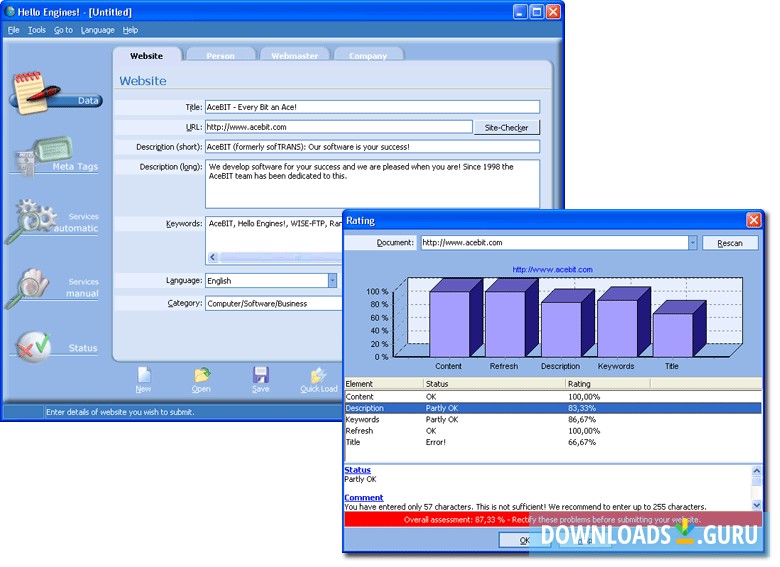Click the Hello Engines! title bar globe icon
This screenshot has width=780, height=567.
pyautogui.click(x=9, y=11)
